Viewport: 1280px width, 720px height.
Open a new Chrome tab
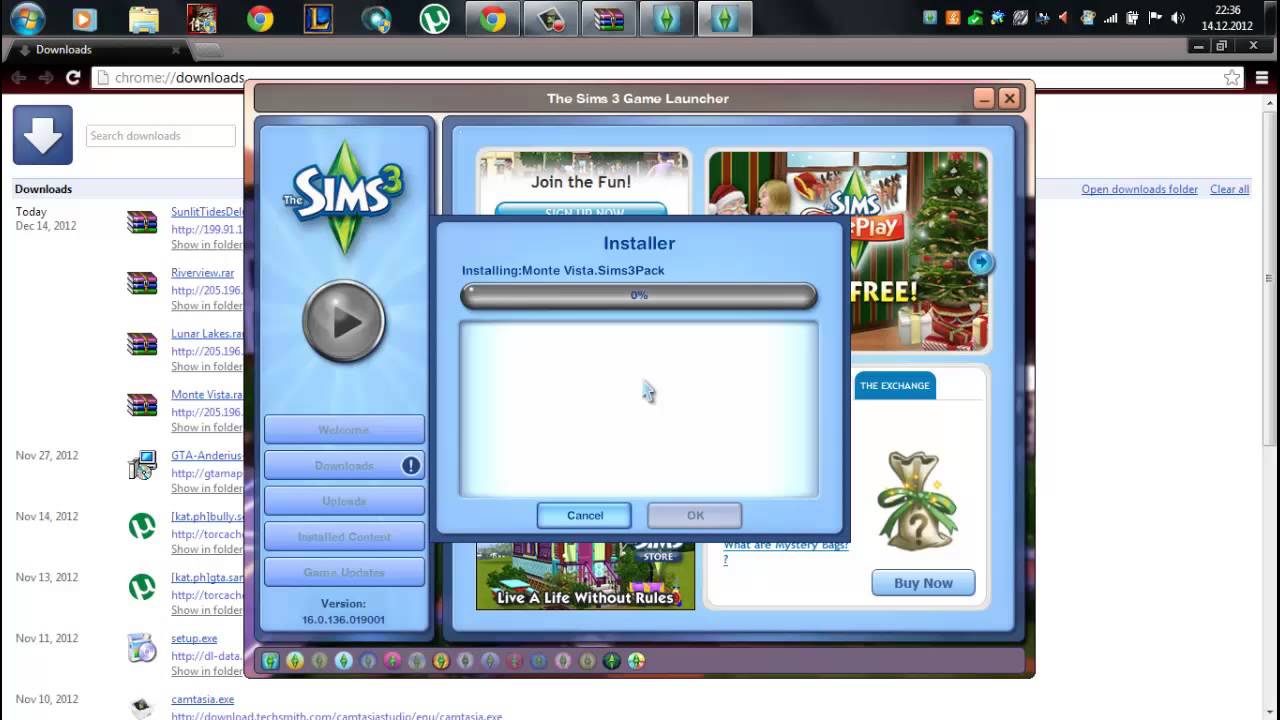208,50
